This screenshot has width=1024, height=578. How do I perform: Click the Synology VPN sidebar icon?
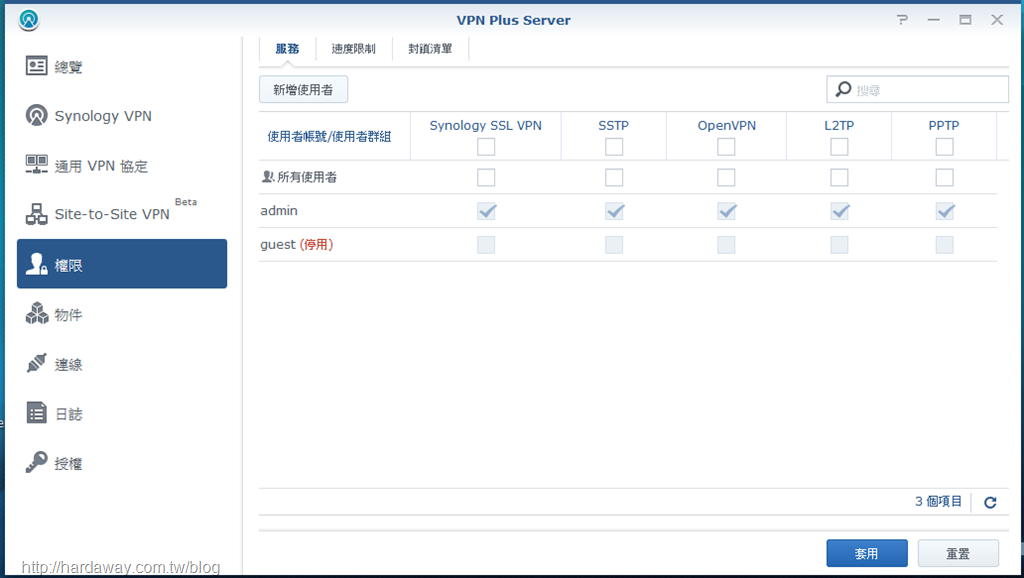pos(37,116)
